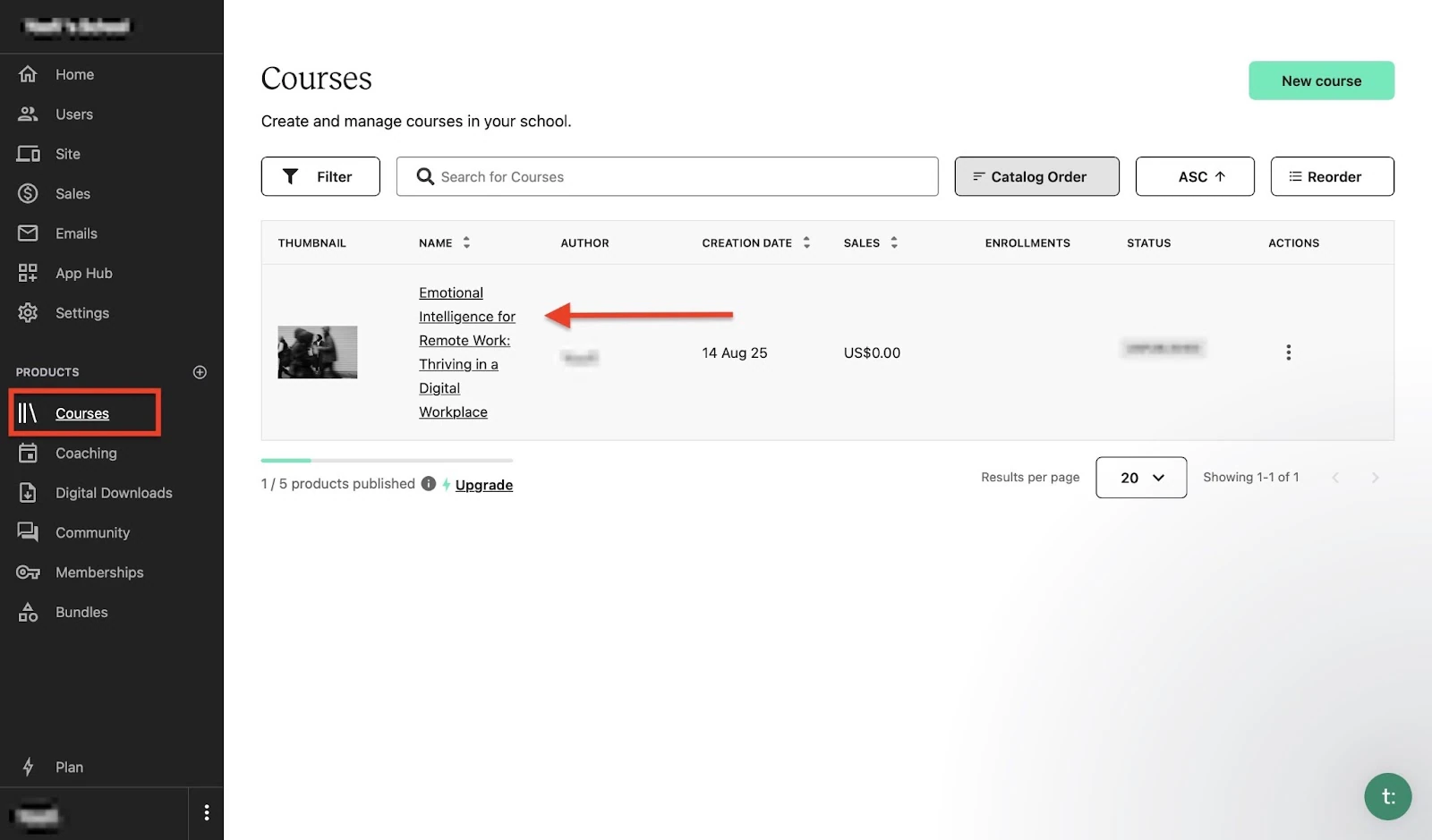Go to Digital Downloads
Image resolution: width=1432 pixels, height=840 pixels.
[x=114, y=493]
